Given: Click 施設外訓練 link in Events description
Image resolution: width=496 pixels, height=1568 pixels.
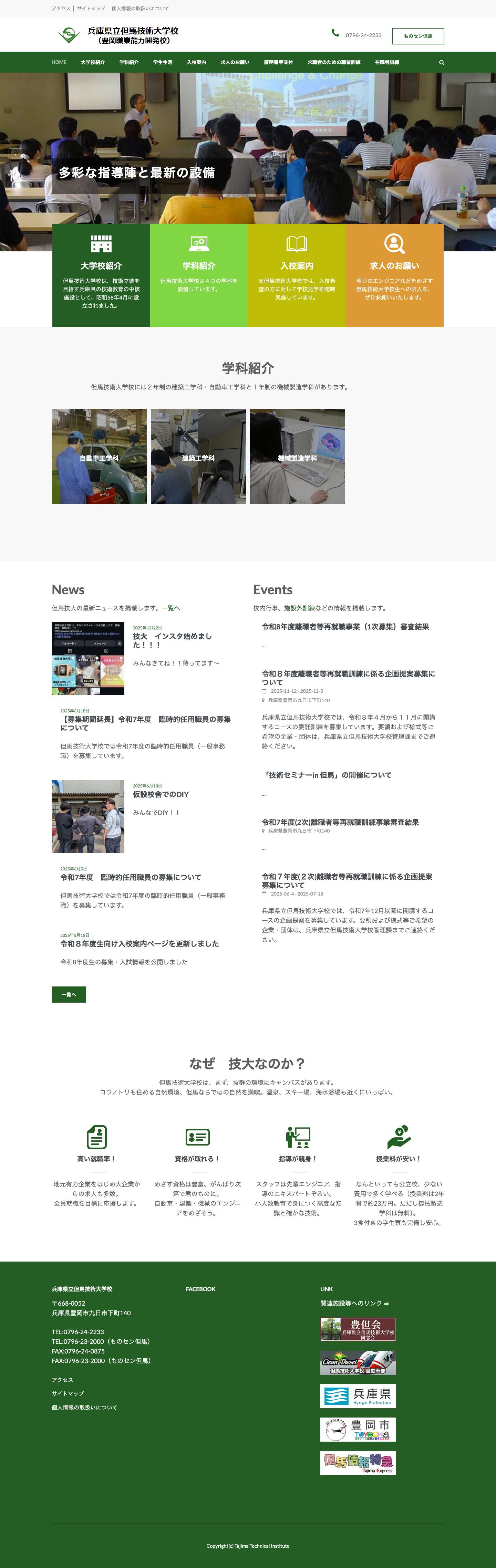Looking at the screenshot, I should [299, 607].
